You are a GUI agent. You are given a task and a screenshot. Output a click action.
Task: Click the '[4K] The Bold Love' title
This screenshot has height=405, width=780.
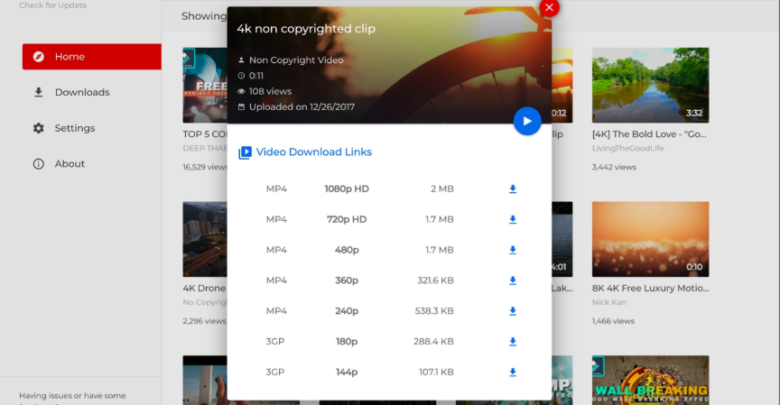coord(649,134)
